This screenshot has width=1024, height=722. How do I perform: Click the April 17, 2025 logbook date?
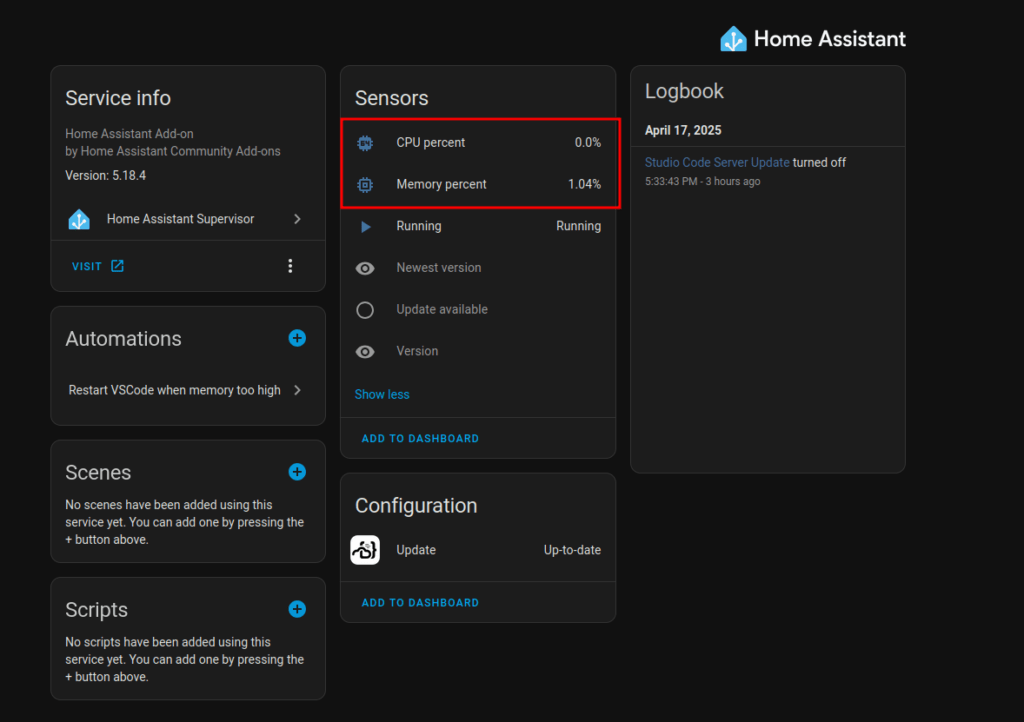click(683, 131)
